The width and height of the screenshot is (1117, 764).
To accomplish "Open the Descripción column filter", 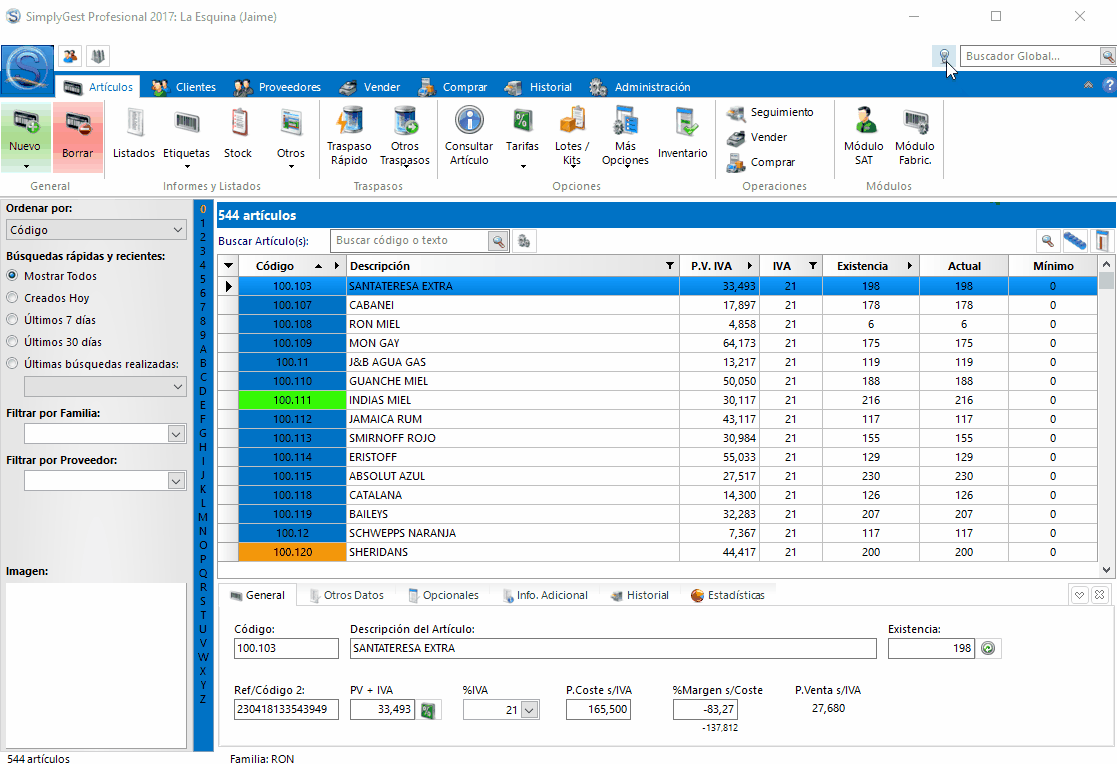I will point(670,266).
